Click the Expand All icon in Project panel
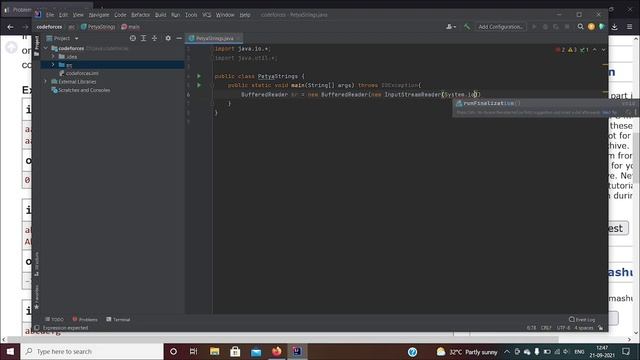 pyautogui.click(x=143, y=38)
